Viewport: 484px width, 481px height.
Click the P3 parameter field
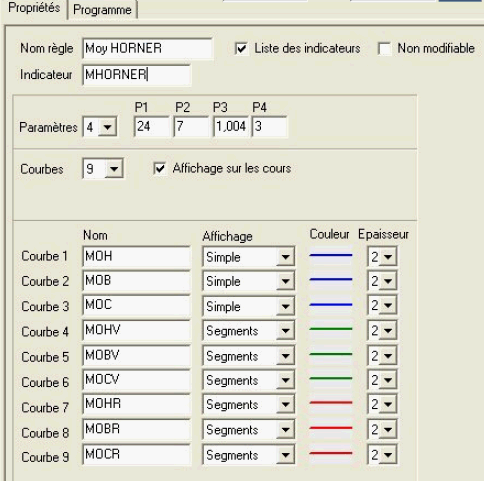pyautogui.click(x=231, y=127)
